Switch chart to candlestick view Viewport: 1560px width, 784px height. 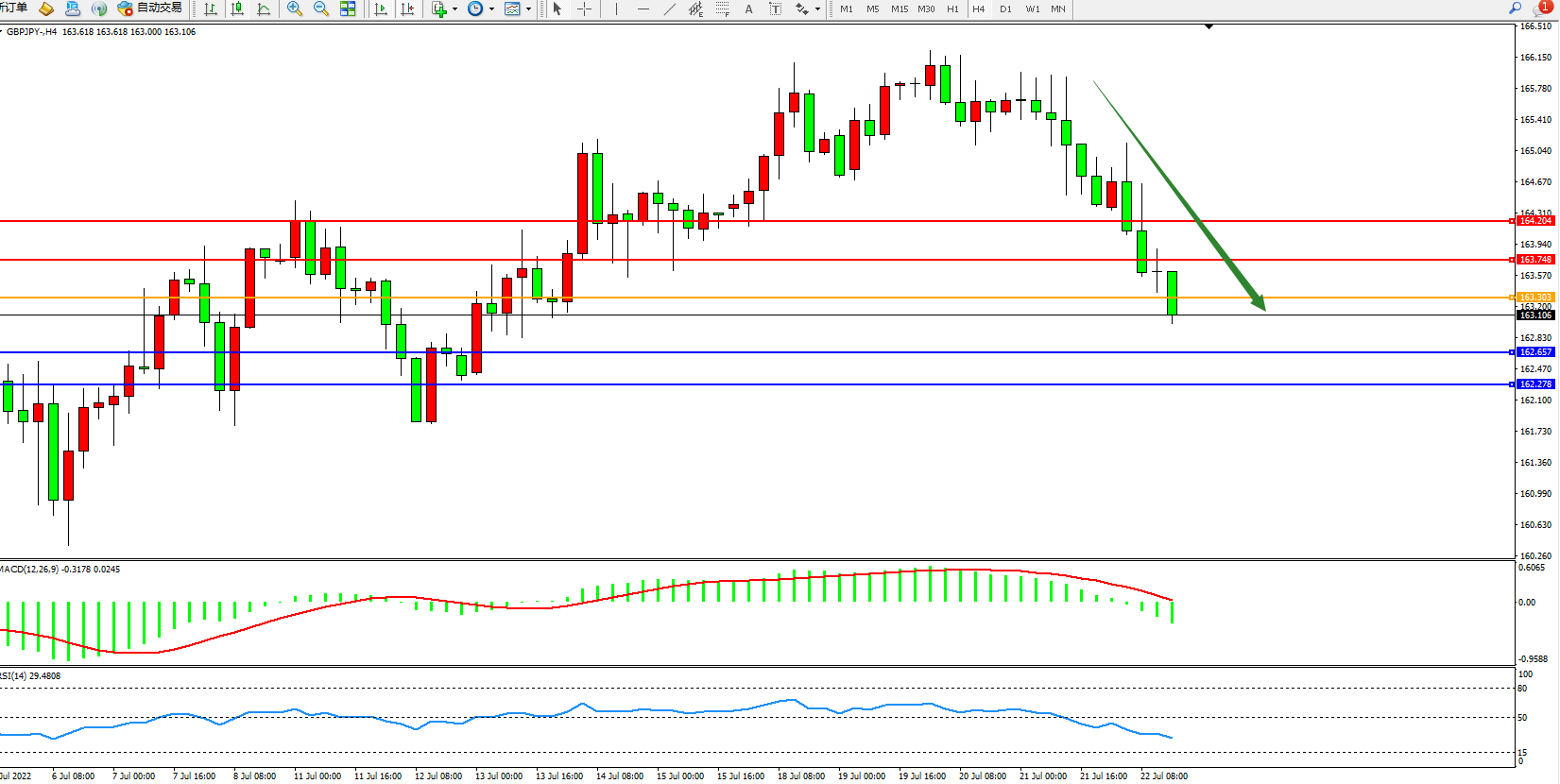(x=237, y=9)
